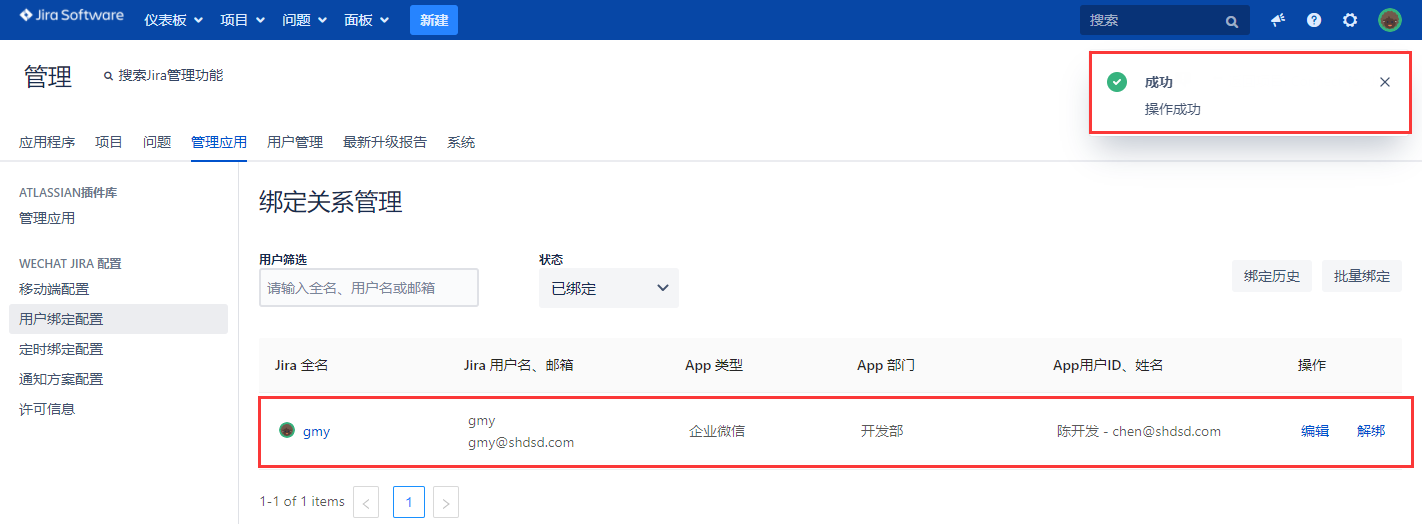Dismiss the success notification with X
The width and height of the screenshot is (1422, 524).
1384,82
